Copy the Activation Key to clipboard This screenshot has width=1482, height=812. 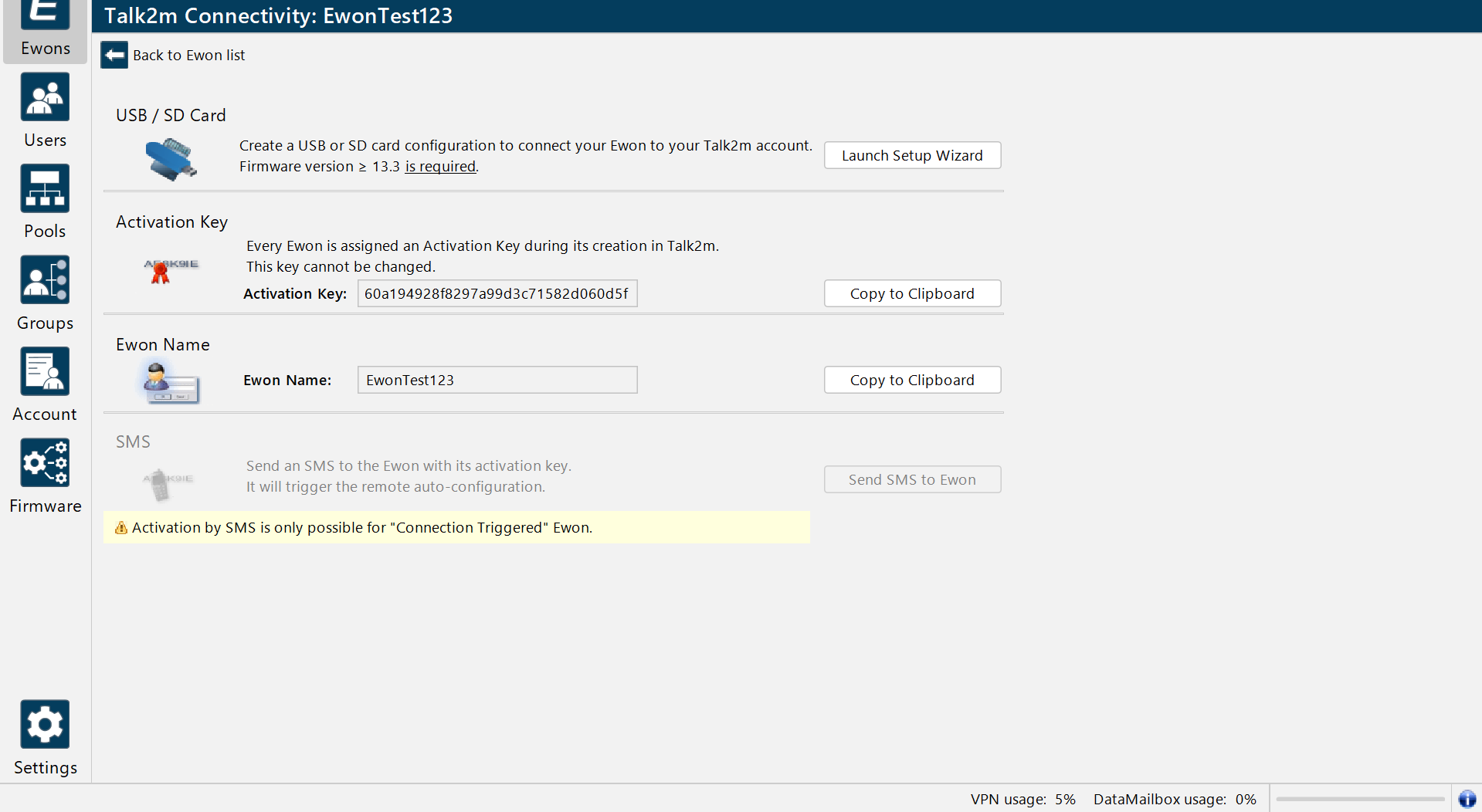coord(912,293)
